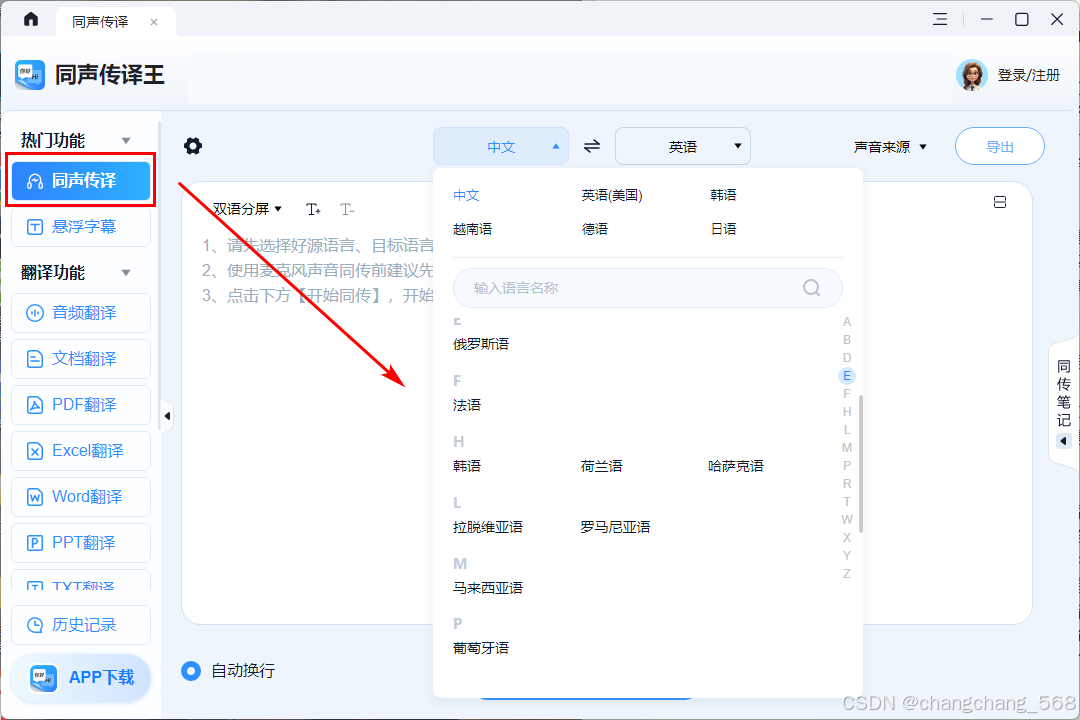Viewport: 1080px width, 720px height.
Task: Choose 英语(美国) language
Action: [x=612, y=195]
